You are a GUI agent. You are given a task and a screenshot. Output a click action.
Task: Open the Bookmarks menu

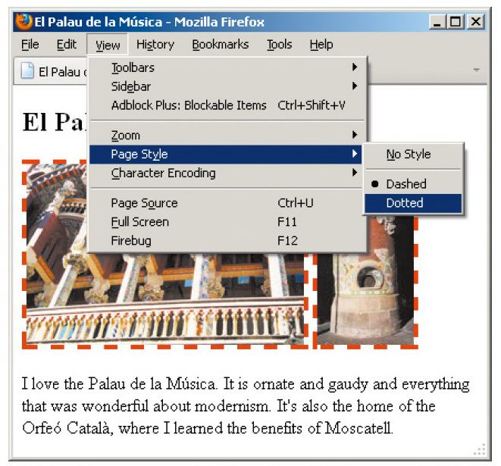click(x=220, y=45)
